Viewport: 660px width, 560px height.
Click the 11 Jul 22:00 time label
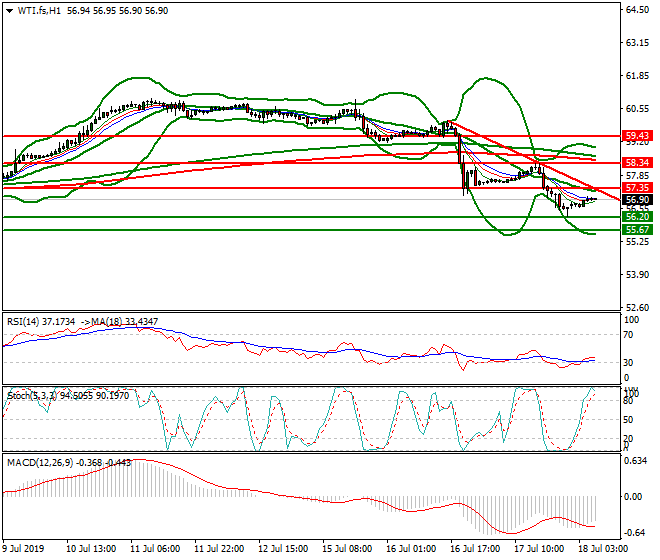[219, 549]
